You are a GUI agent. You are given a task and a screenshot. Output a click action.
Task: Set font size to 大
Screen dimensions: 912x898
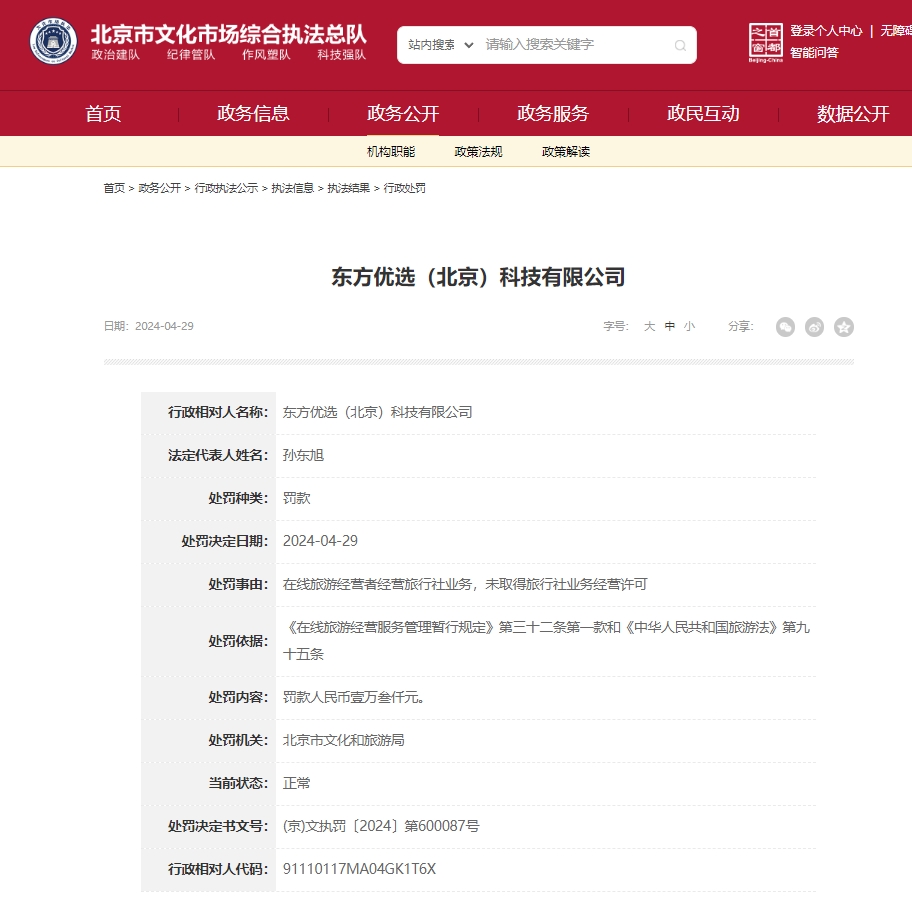650,326
